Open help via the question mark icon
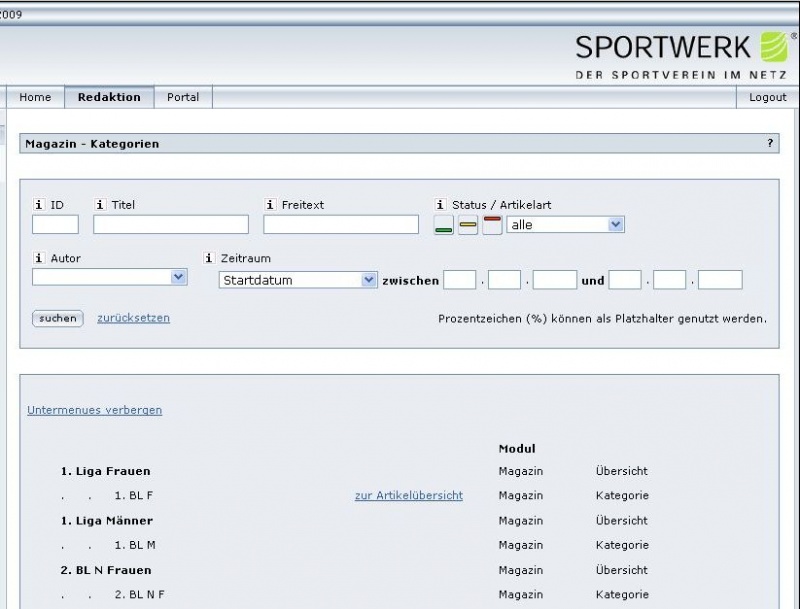Viewport: 800px width, 609px height. 770,143
